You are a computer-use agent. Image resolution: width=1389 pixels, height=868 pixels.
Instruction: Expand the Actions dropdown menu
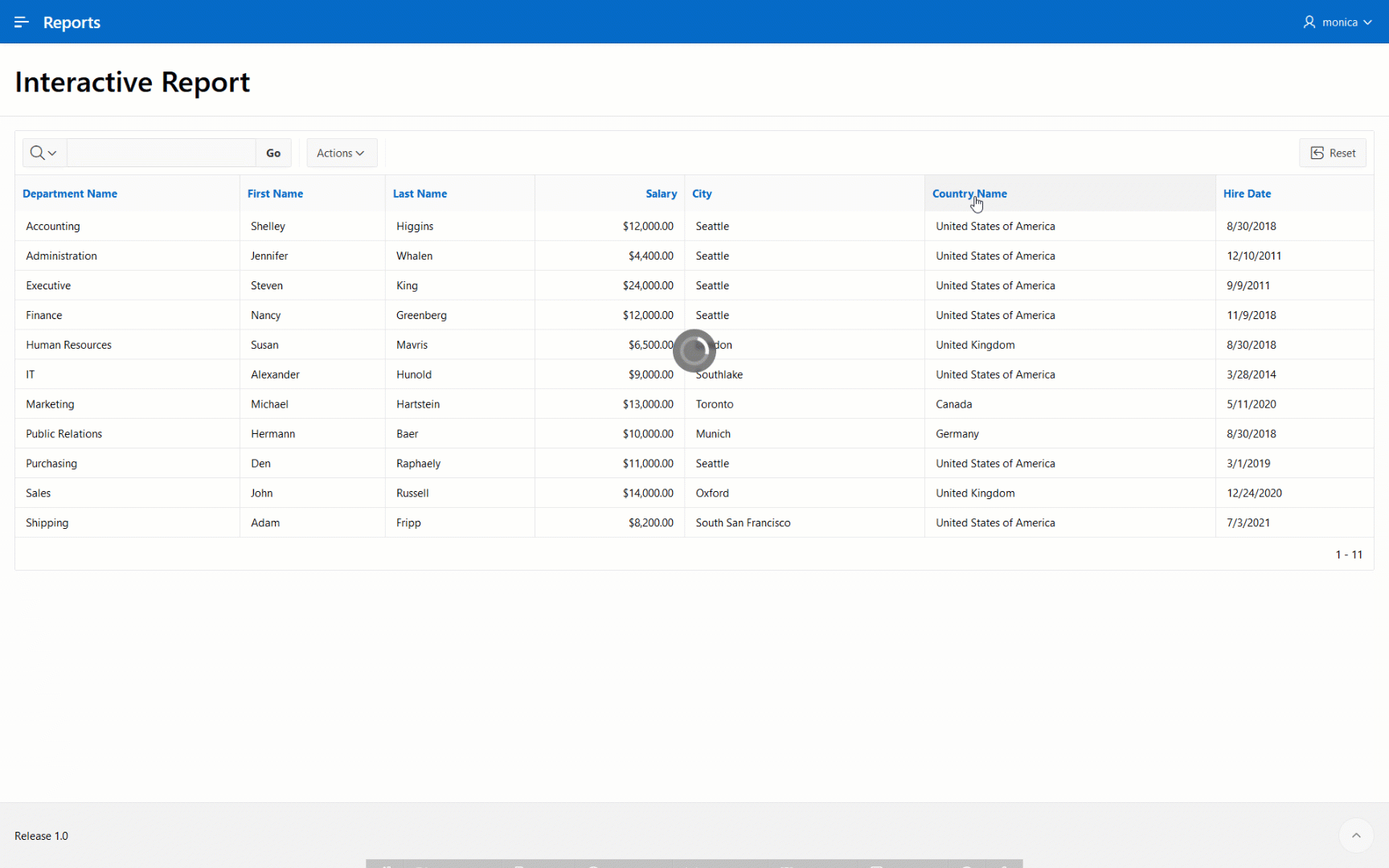click(x=341, y=153)
